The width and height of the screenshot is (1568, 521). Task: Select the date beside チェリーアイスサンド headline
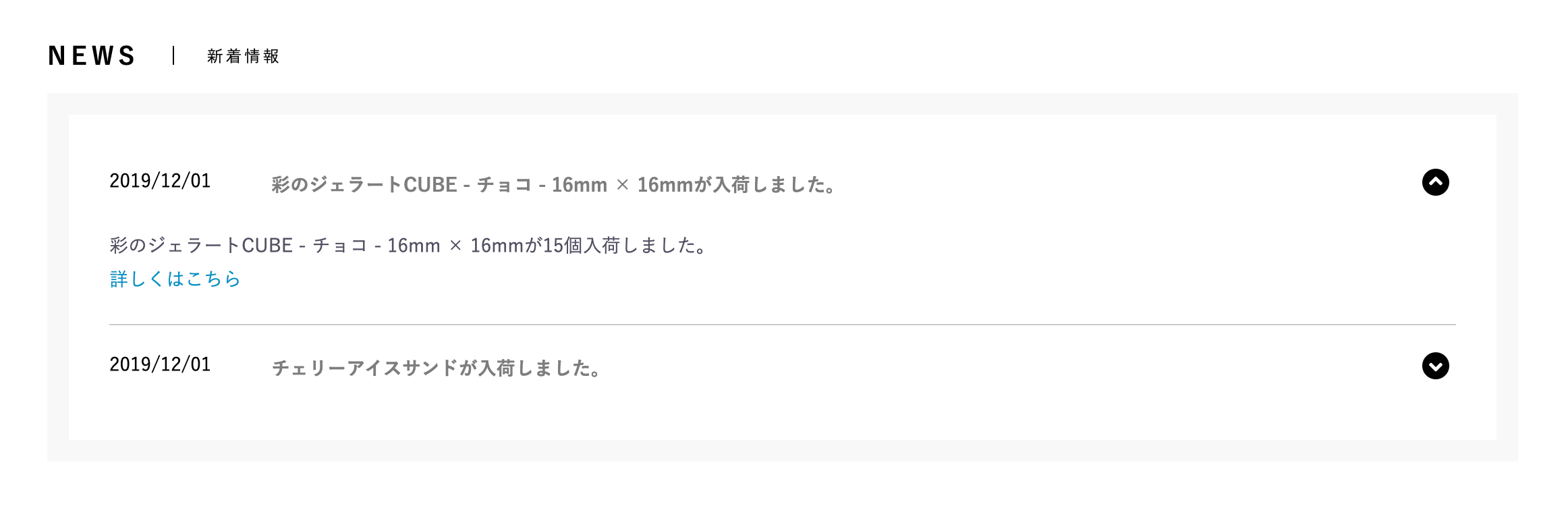coord(160,364)
